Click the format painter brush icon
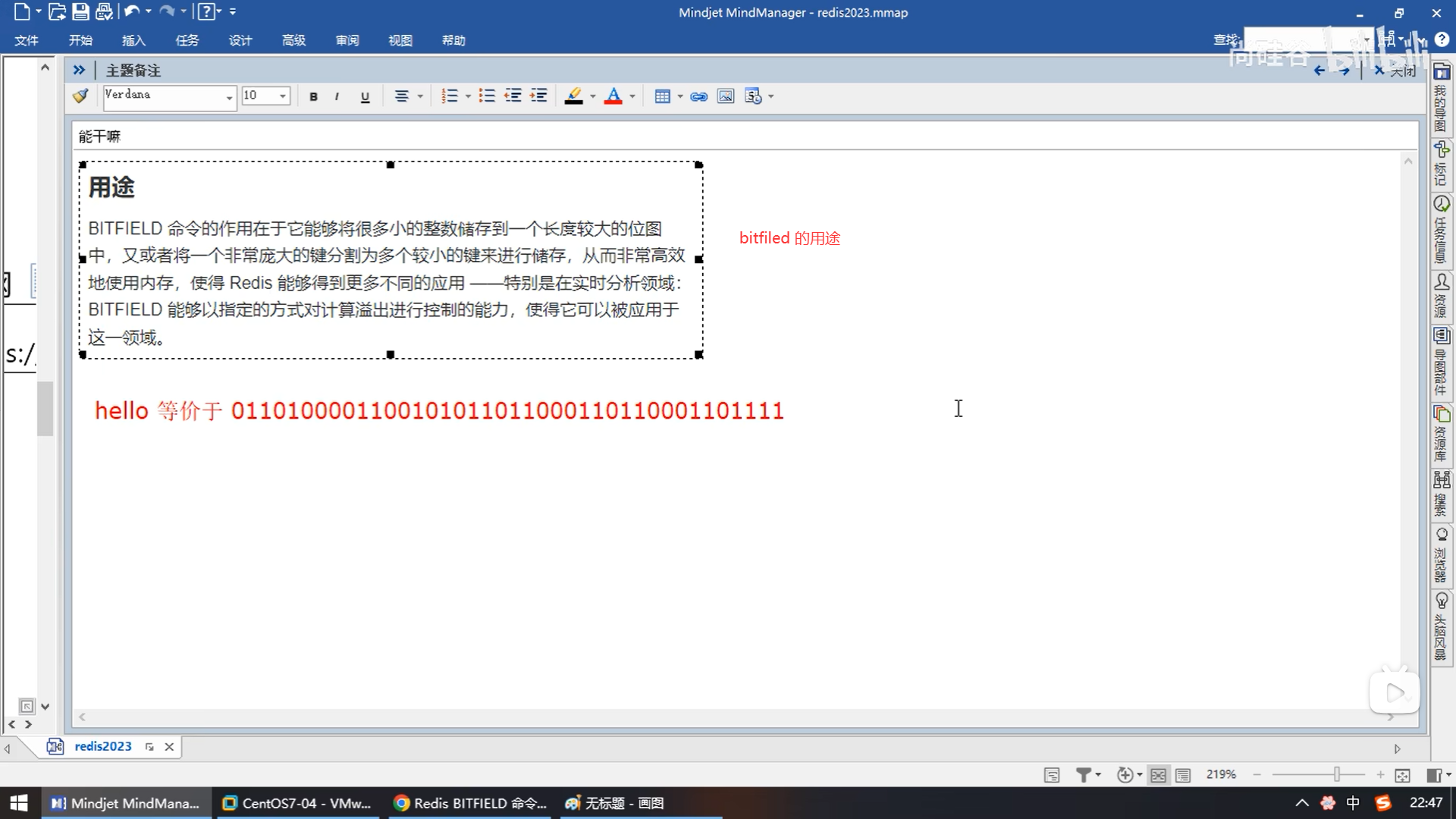The height and width of the screenshot is (819, 1456). click(80, 96)
